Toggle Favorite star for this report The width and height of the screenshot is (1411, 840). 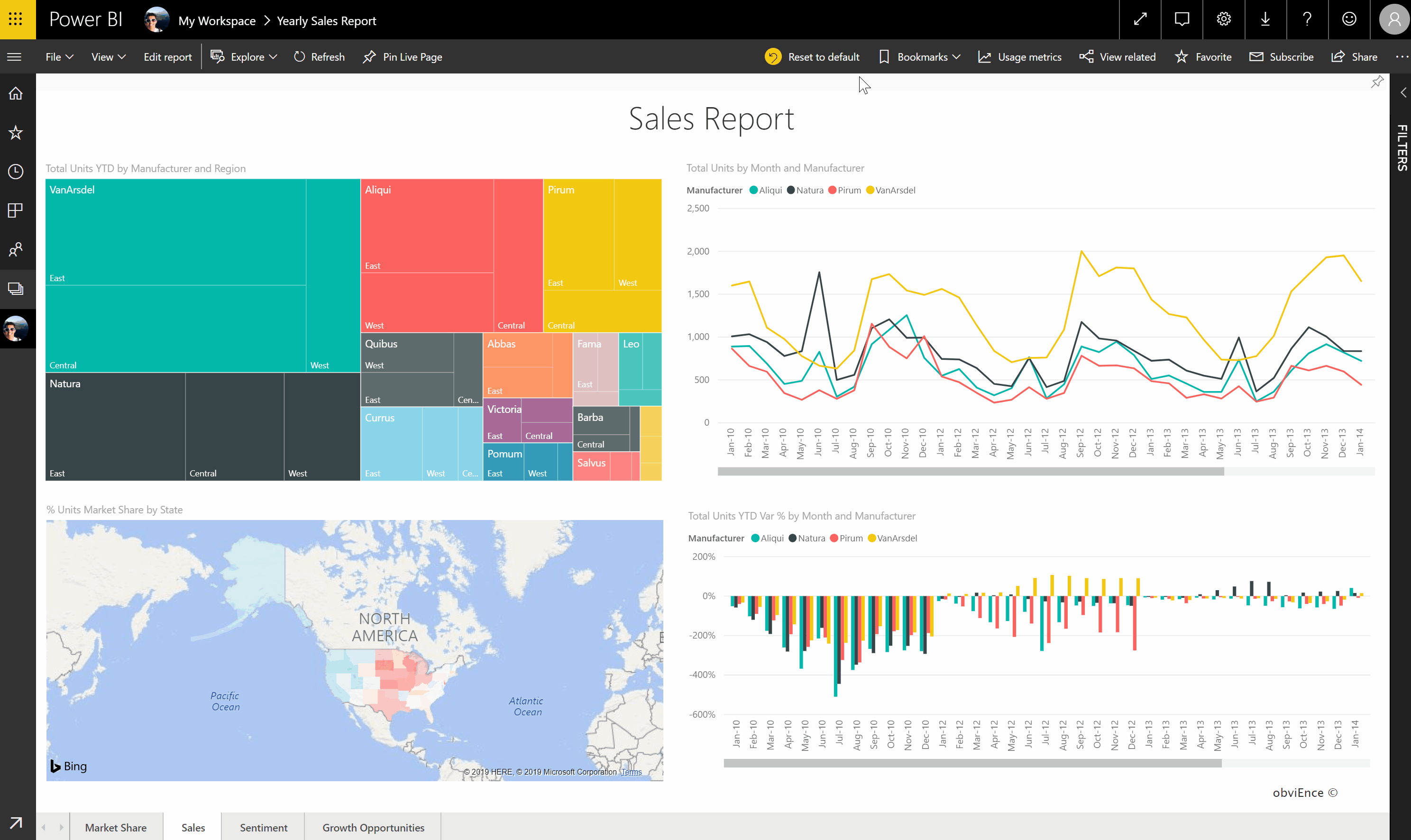pyautogui.click(x=1203, y=56)
